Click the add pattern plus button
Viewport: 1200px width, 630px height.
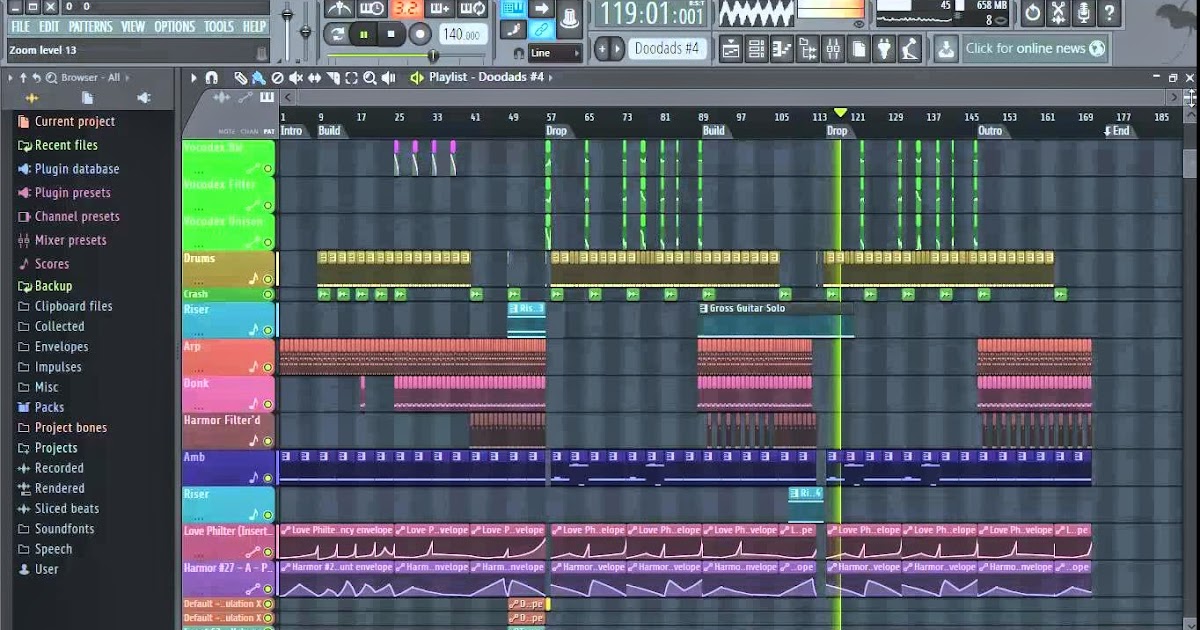[x=603, y=48]
